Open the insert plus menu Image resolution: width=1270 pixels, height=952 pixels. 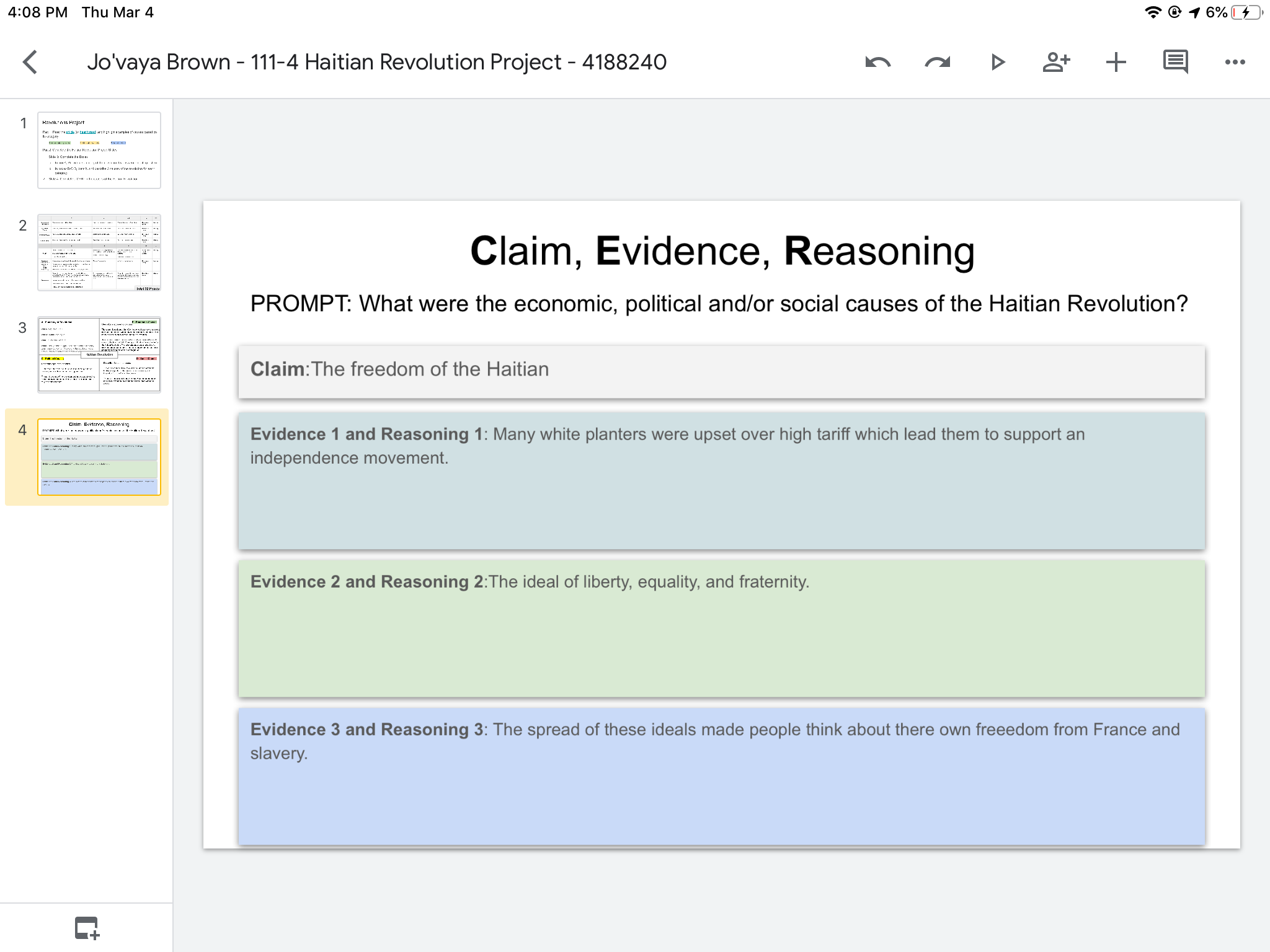[x=1116, y=62]
